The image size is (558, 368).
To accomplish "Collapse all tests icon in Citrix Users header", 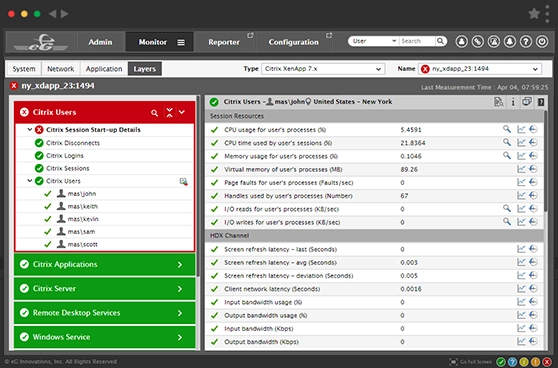I will (169, 112).
